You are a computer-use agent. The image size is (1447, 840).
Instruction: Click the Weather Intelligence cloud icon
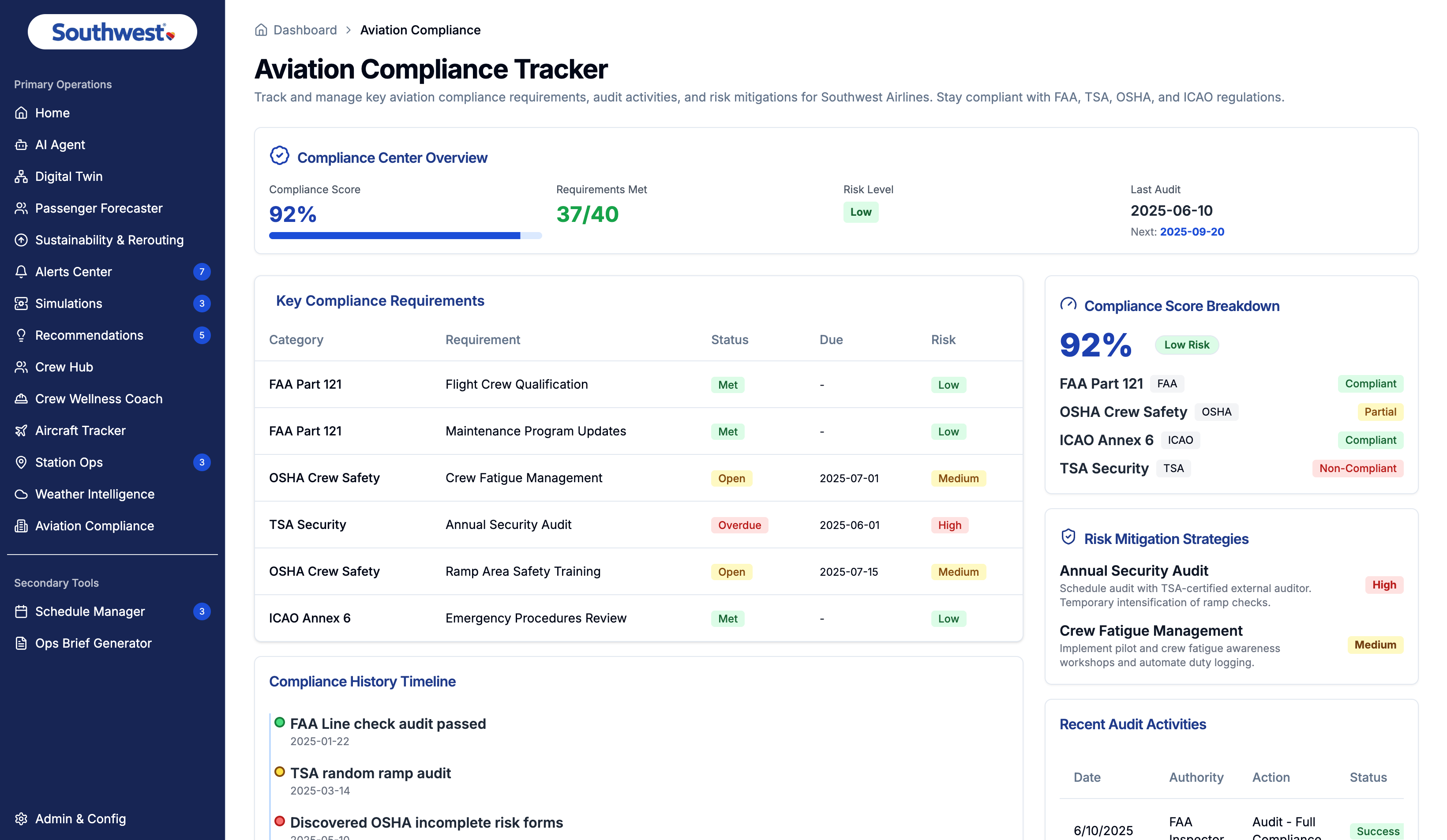pos(21,495)
